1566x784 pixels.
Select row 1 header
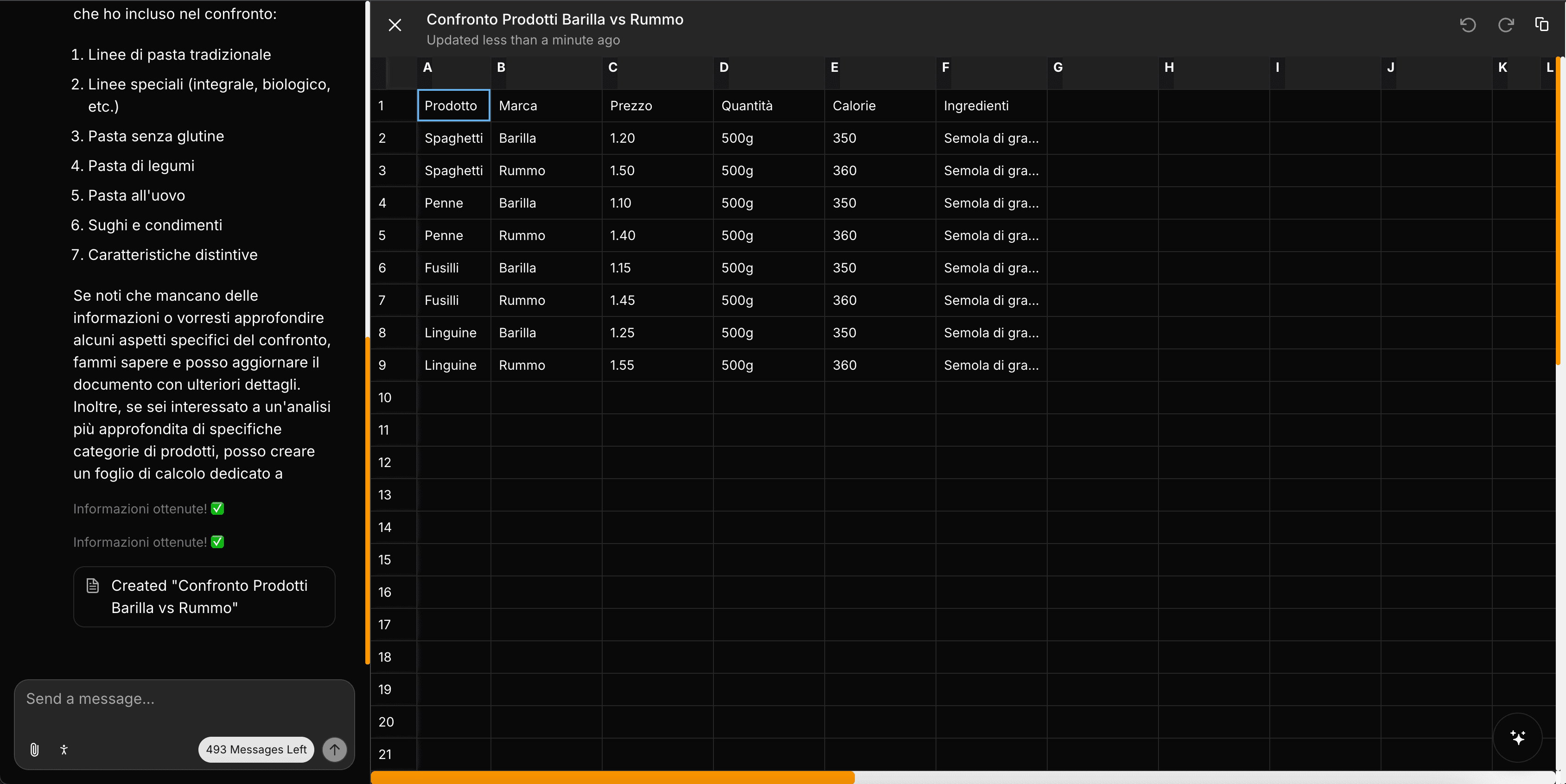point(394,106)
